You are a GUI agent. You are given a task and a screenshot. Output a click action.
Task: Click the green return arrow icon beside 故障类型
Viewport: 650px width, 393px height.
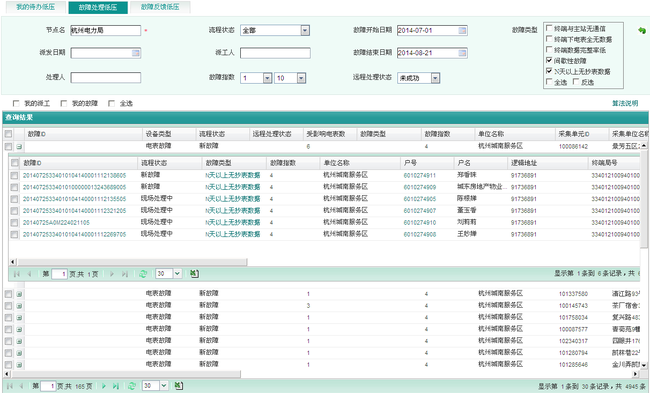[642, 30]
